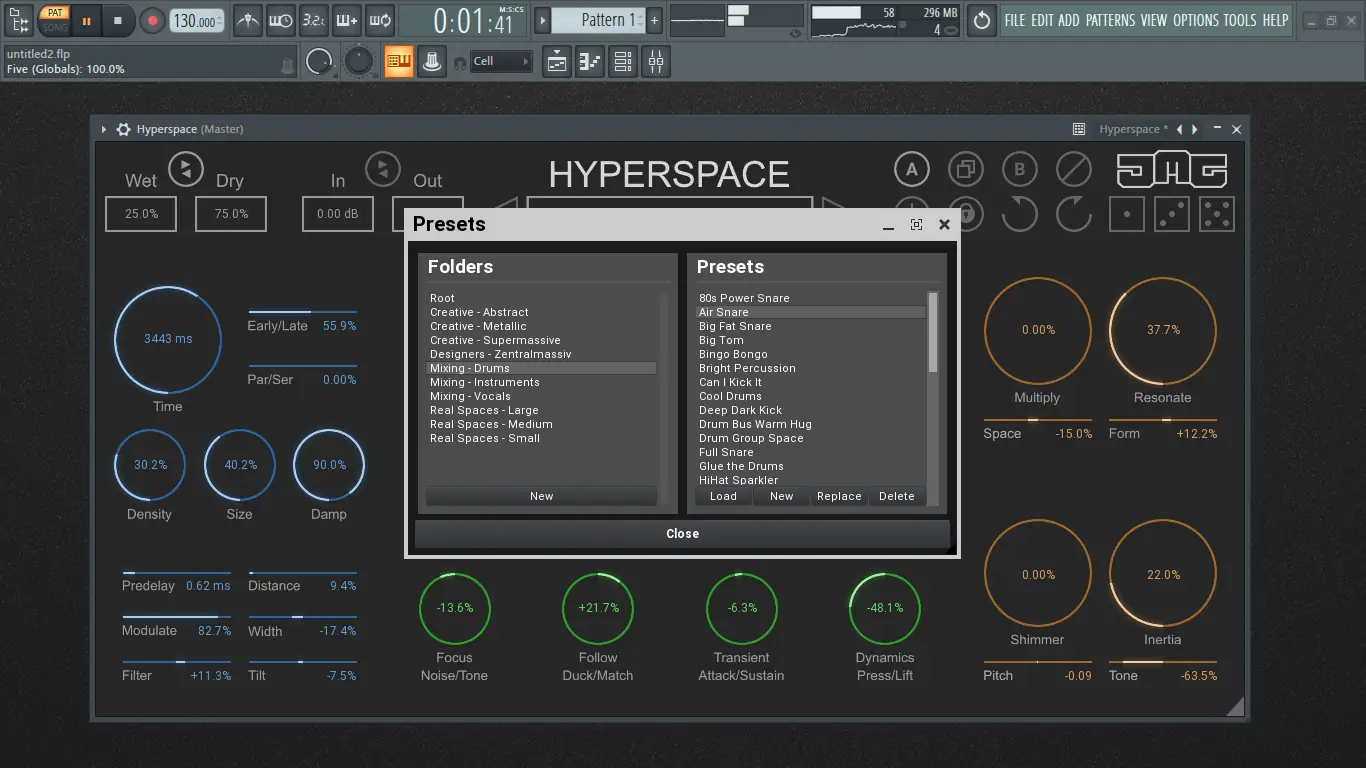Click the one-dot dice randomize icon
The height and width of the screenshot is (768, 1366).
(x=1127, y=214)
